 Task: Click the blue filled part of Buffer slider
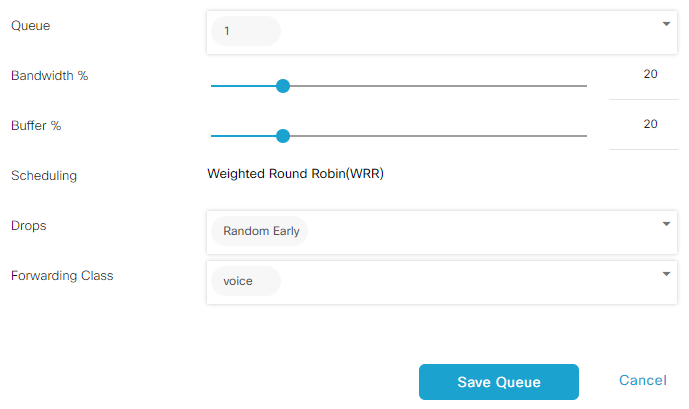[244, 136]
